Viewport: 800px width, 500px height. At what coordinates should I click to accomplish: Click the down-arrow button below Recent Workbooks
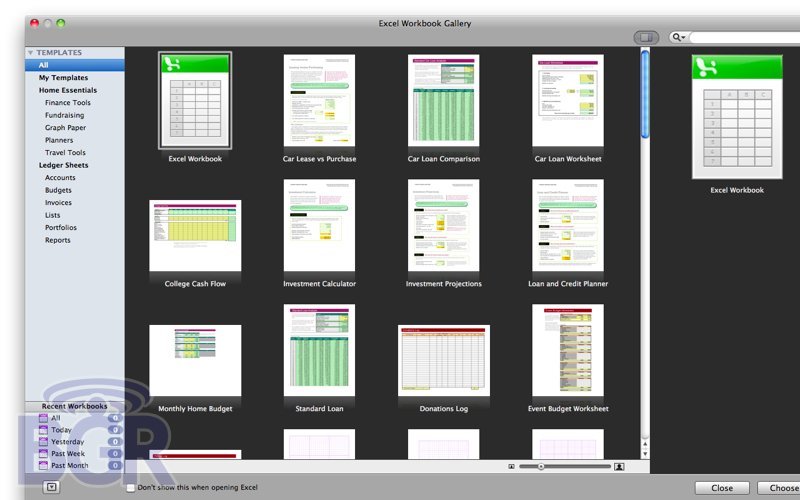(51, 488)
